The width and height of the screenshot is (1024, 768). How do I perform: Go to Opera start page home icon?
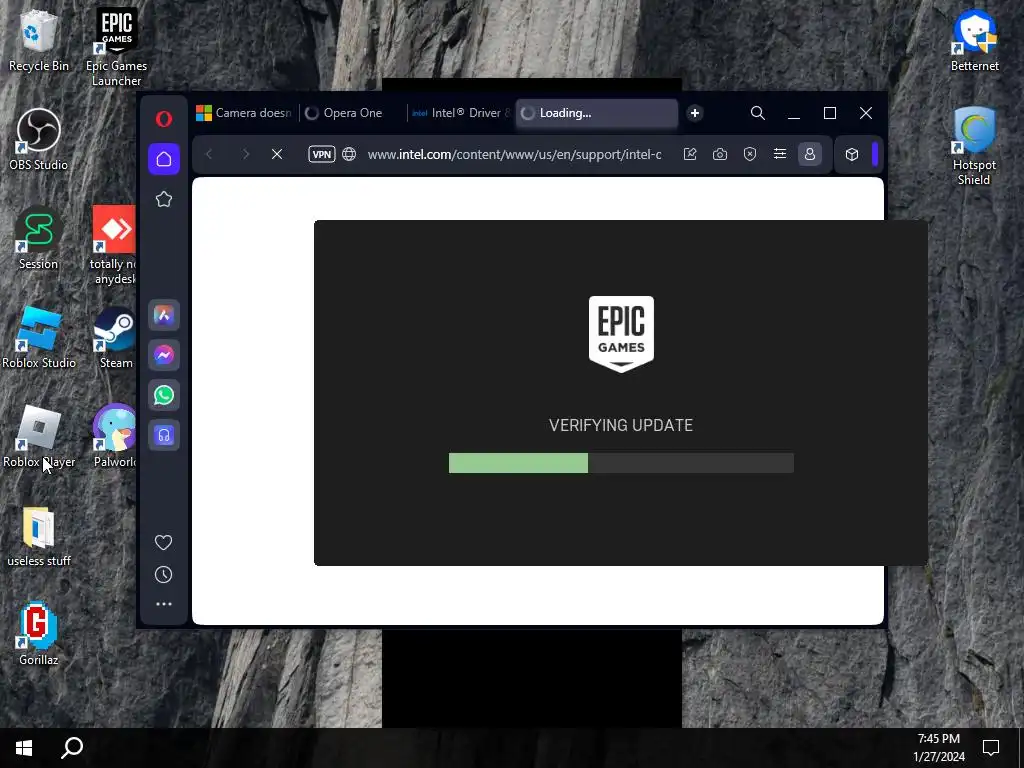click(164, 159)
